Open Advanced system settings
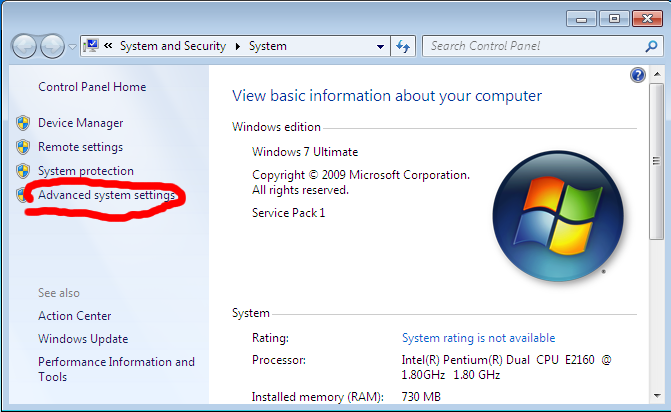The width and height of the screenshot is (671, 412). (x=107, y=195)
